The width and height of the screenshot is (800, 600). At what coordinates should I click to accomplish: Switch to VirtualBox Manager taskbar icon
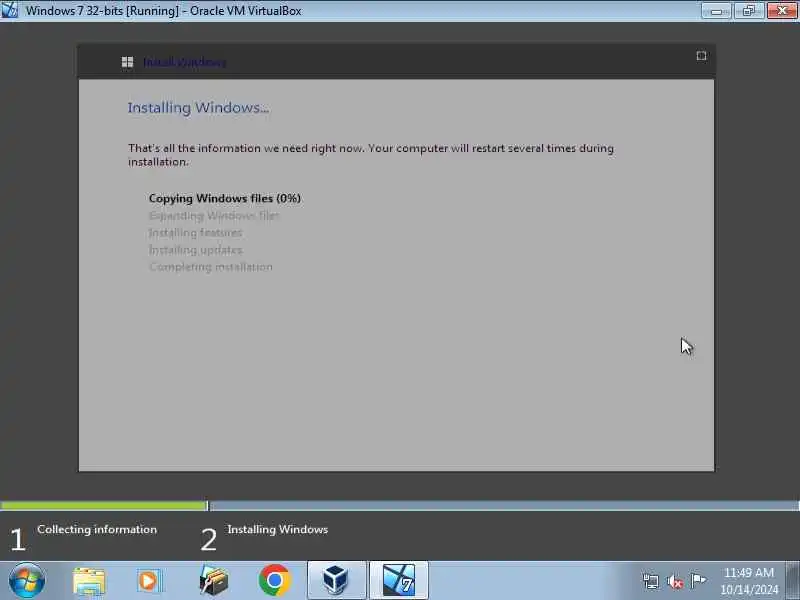click(x=336, y=581)
